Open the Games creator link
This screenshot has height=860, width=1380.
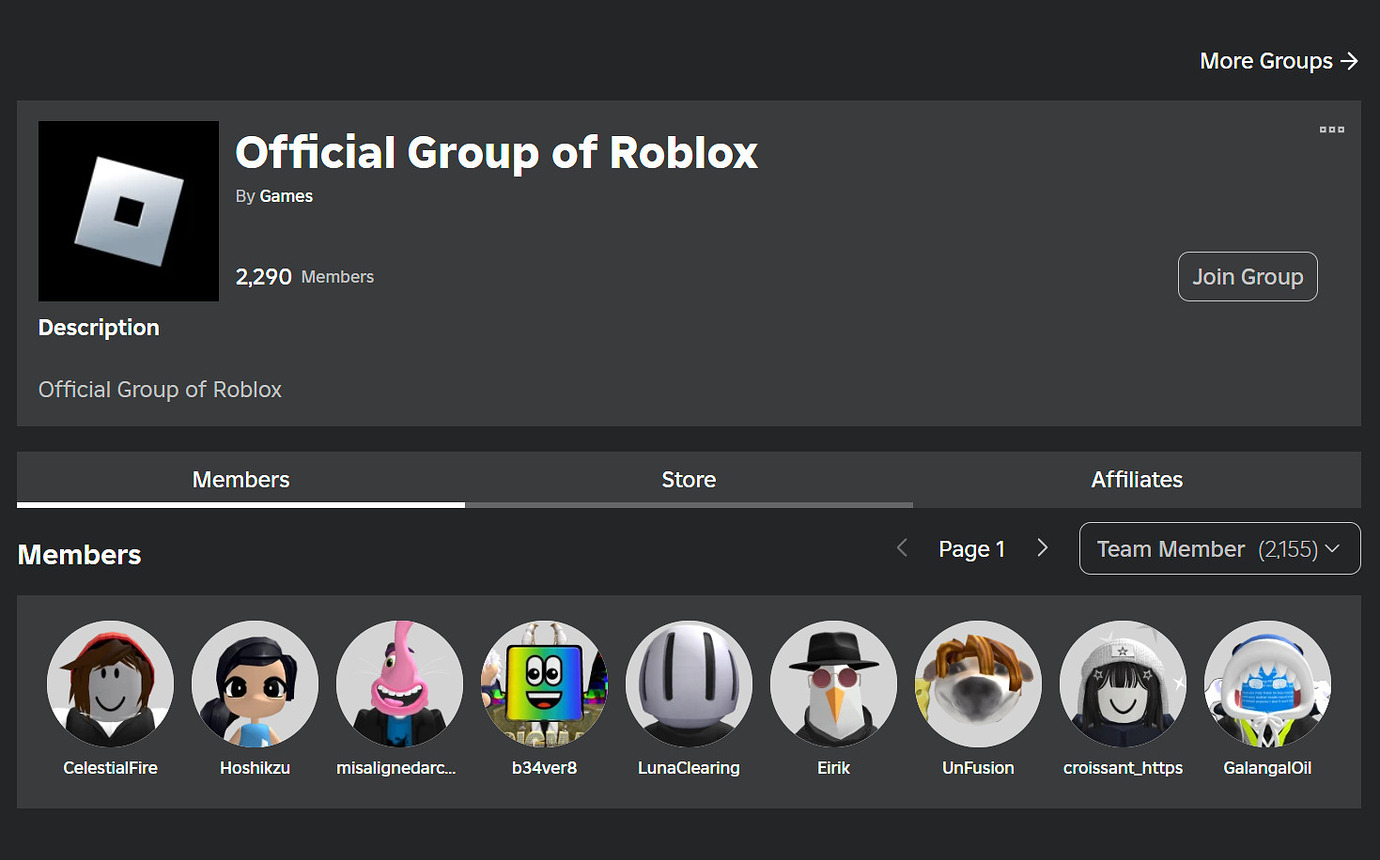pos(286,196)
